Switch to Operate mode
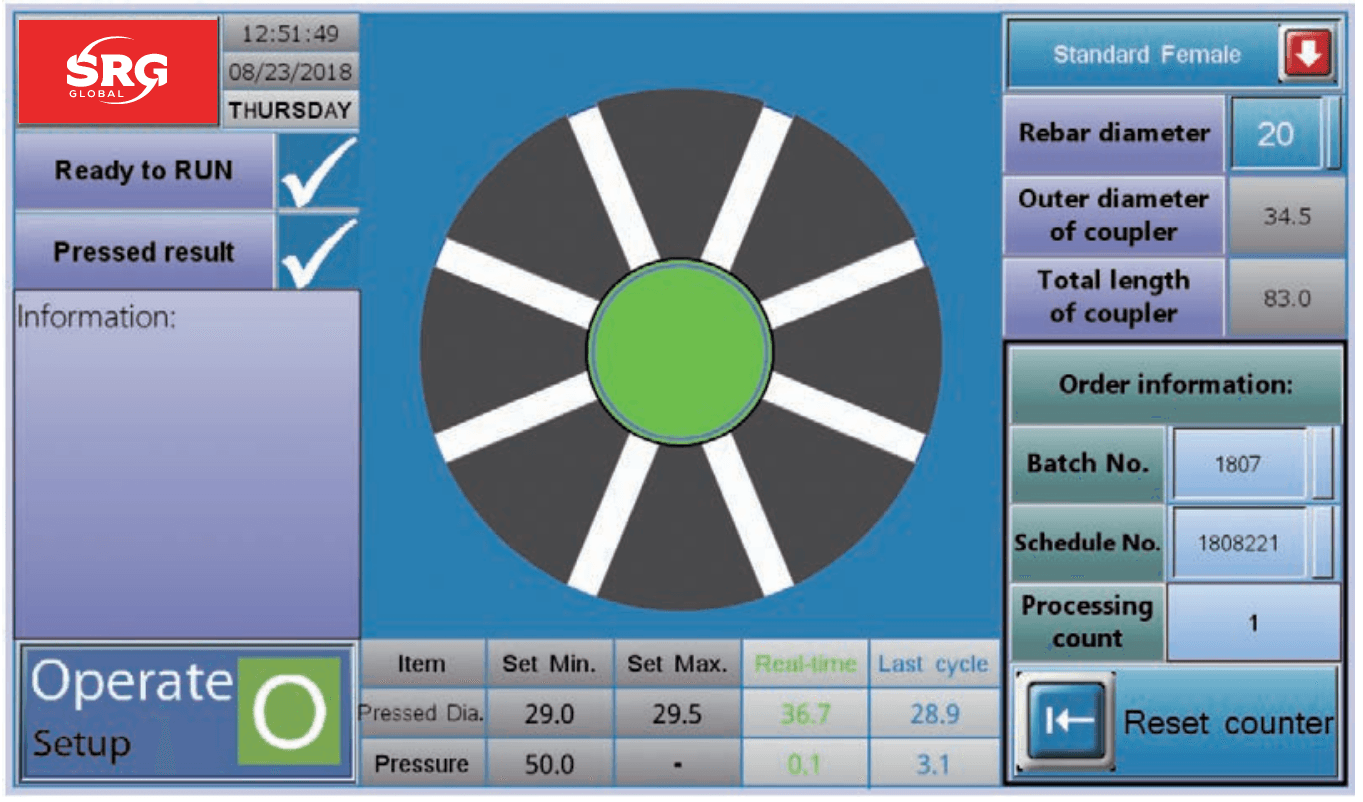1363x802 pixels. [131, 681]
